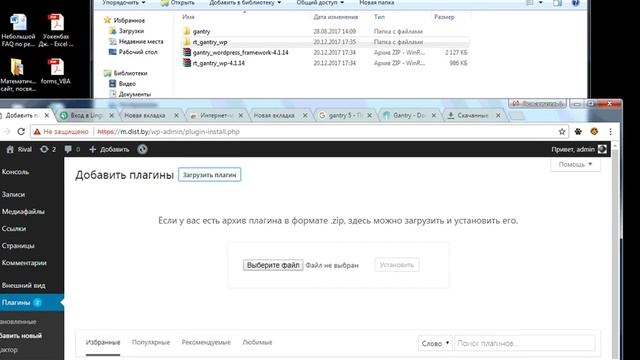Click + Добавить in admin bar
Screen dimensions: 640x360
(x=109, y=149)
